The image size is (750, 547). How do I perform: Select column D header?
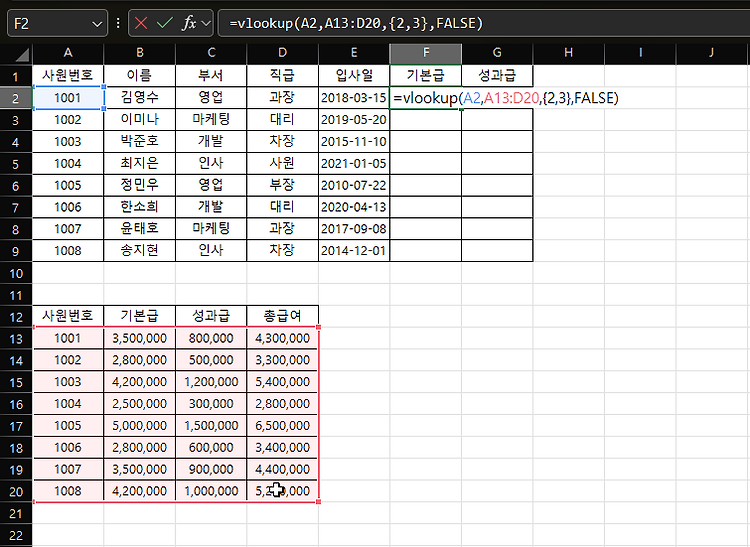click(x=282, y=53)
